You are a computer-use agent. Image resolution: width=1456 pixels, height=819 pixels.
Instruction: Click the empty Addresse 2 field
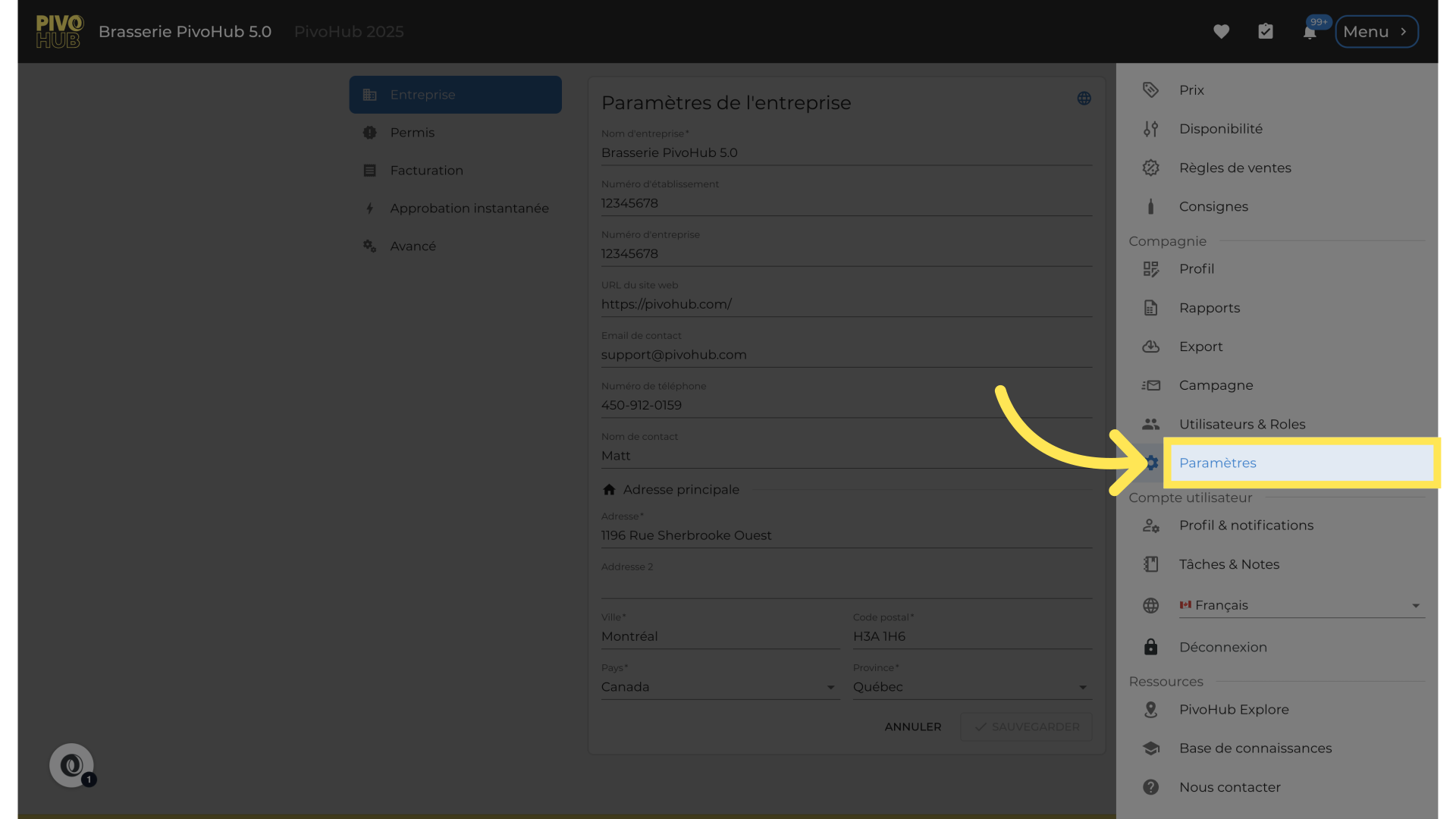click(846, 586)
